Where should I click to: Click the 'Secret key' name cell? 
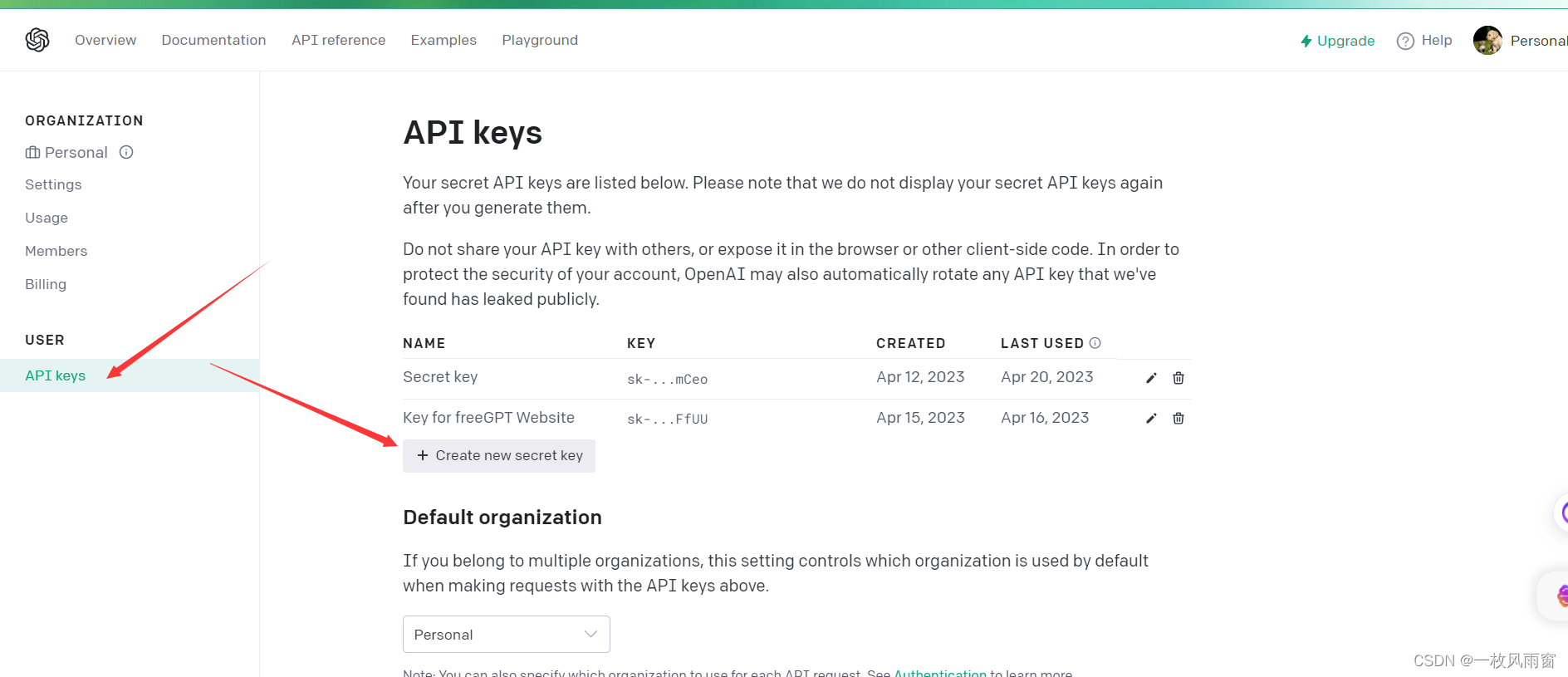click(x=440, y=377)
